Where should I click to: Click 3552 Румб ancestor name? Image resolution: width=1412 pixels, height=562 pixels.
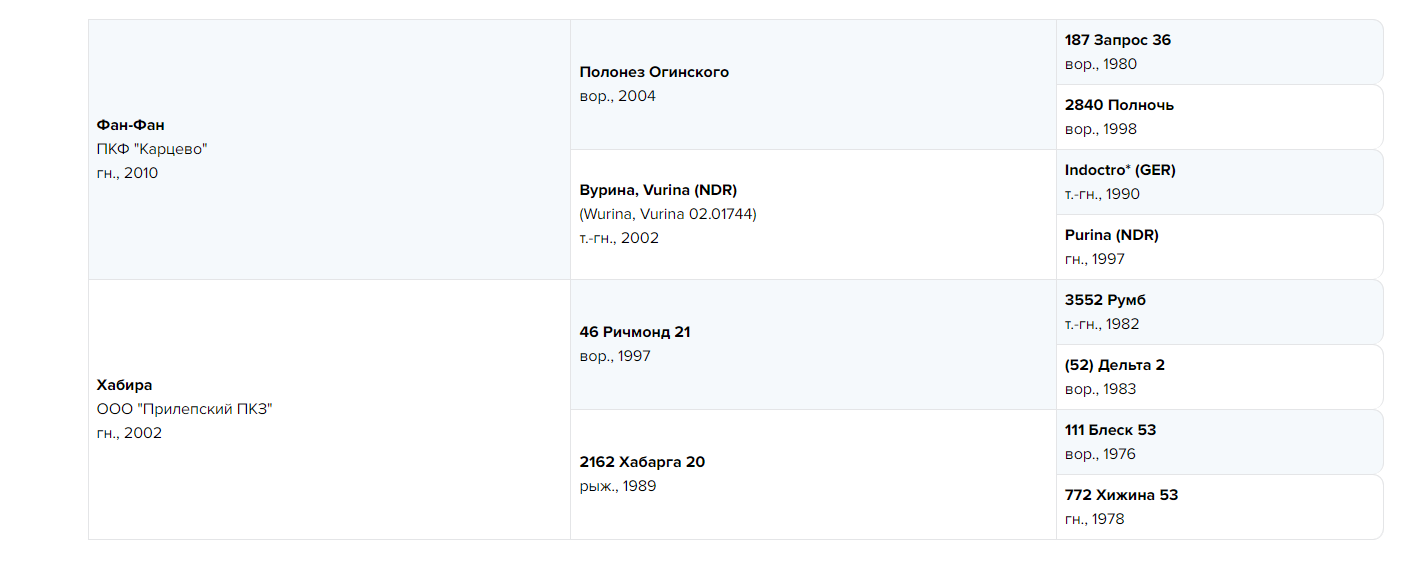click(x=1105, y=300)
